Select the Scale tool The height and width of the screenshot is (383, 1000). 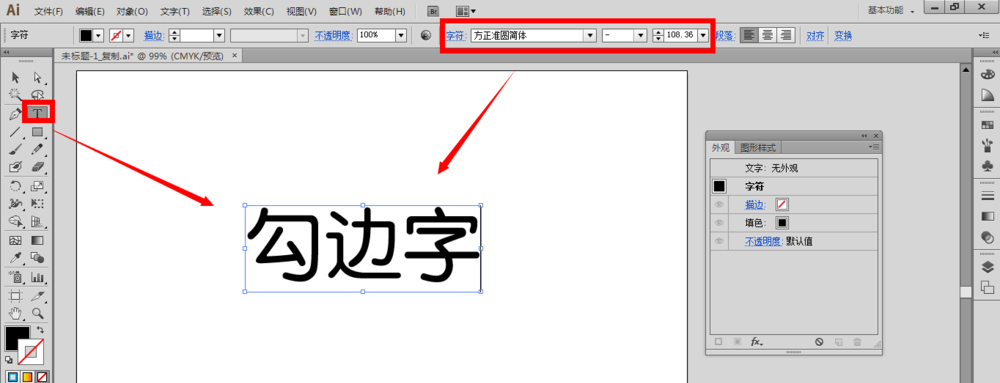coord(38,187)
